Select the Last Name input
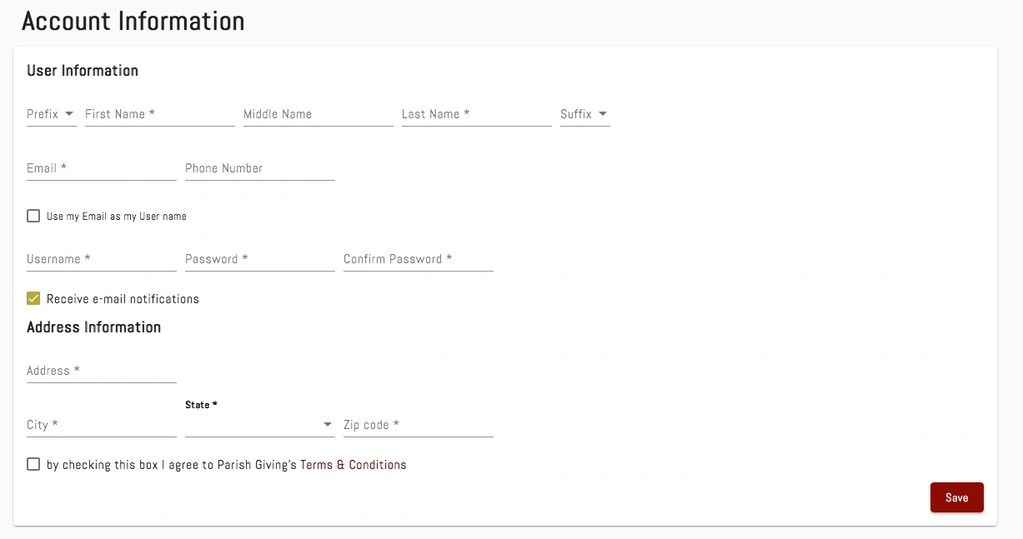The image size is (1023, 539). click(476, 114)
